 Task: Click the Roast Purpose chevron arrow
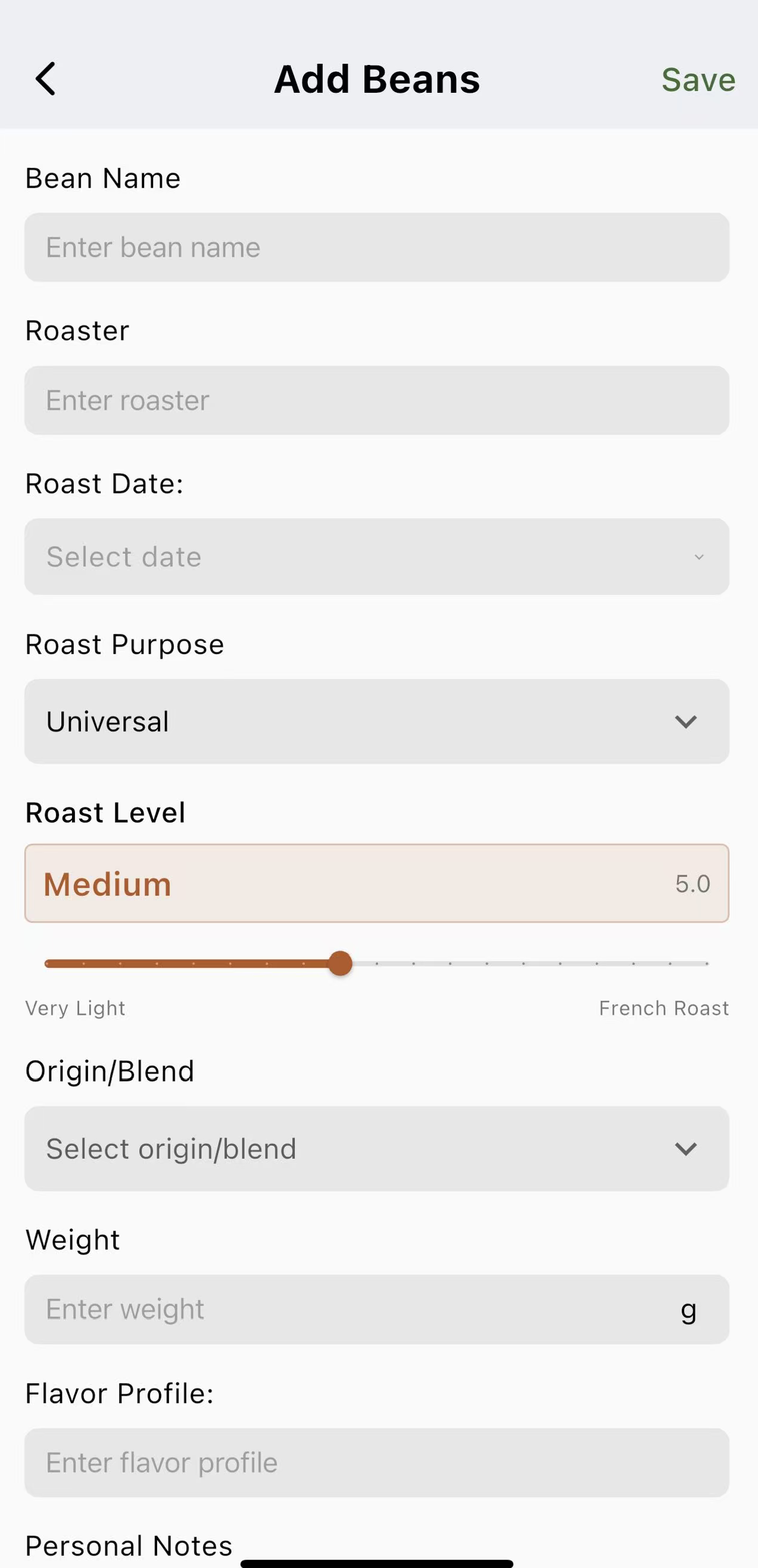pyautogui.click(x=685, y=722)
